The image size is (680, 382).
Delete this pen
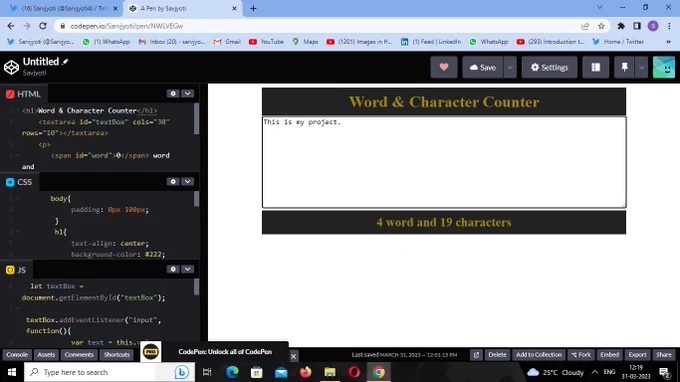(x=497, y=355)
